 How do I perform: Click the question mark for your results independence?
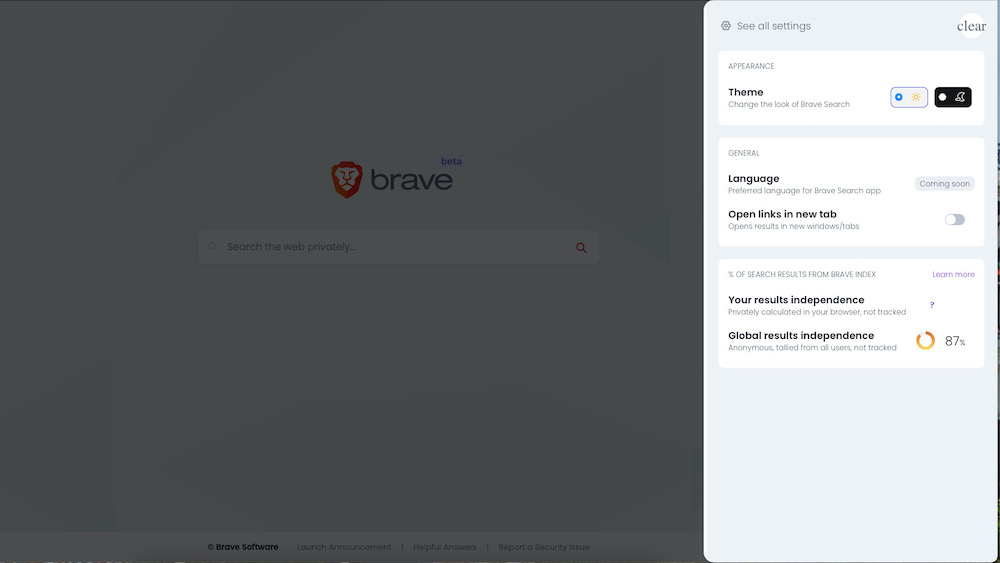(x=932, y=305)
